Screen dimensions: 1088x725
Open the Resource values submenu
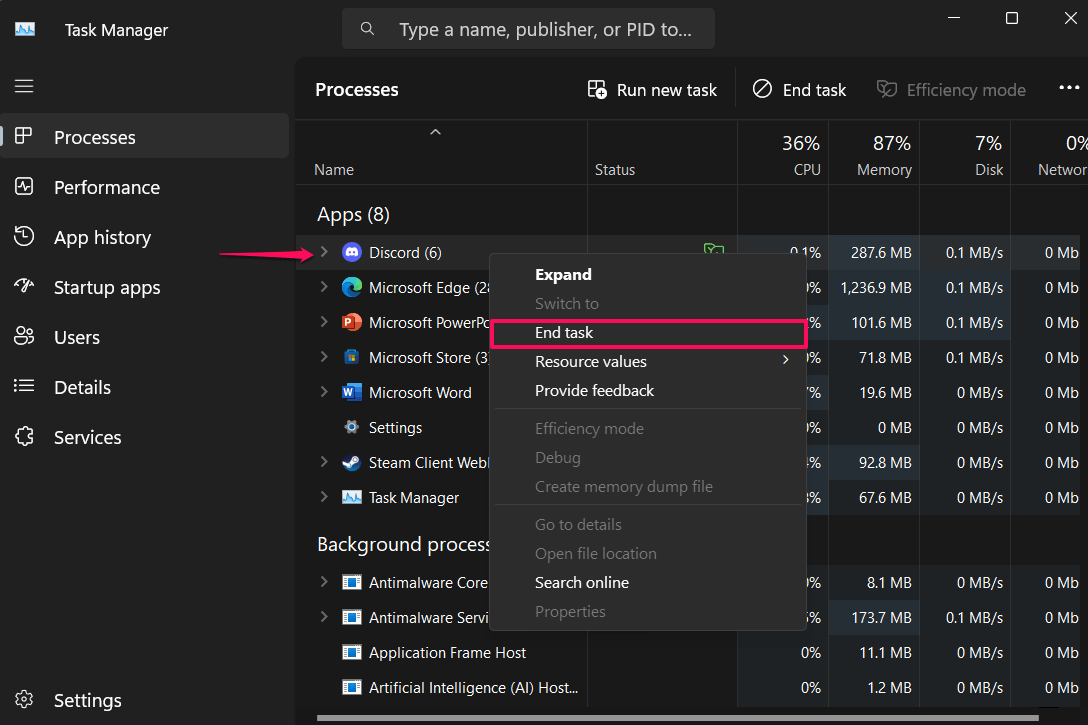coord(648,362)
